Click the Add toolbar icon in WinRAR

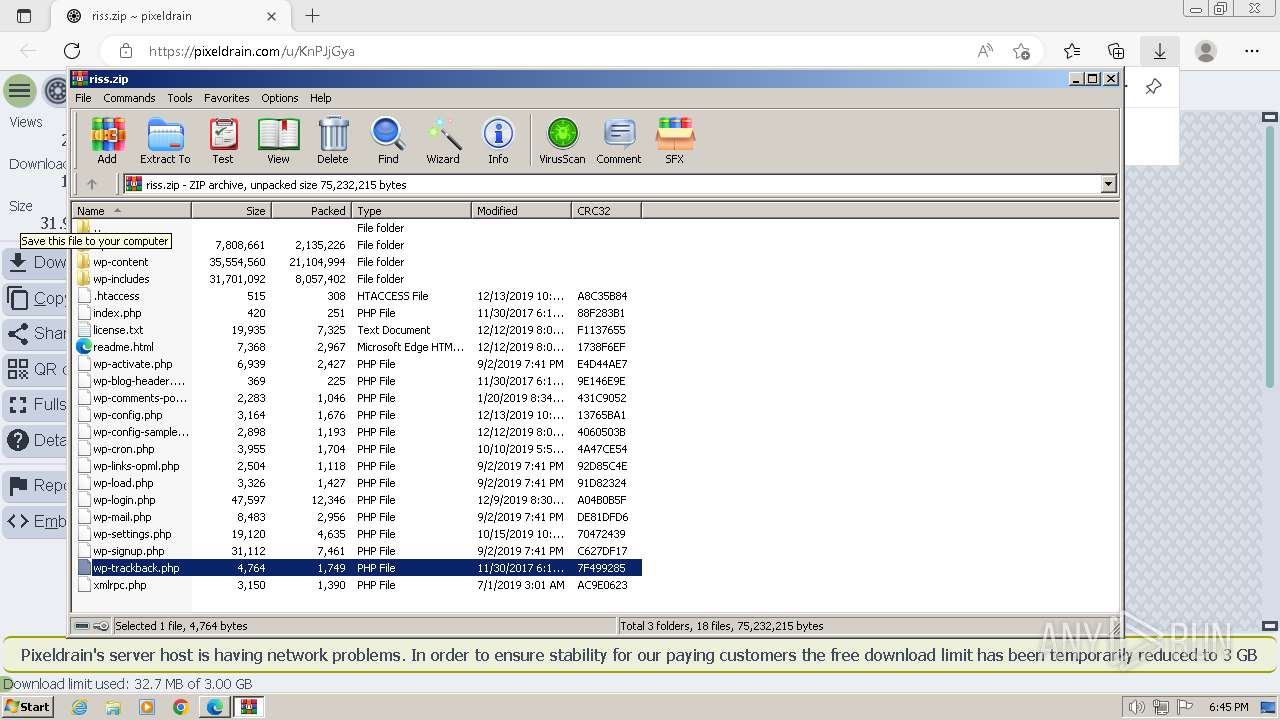point(107,140)
